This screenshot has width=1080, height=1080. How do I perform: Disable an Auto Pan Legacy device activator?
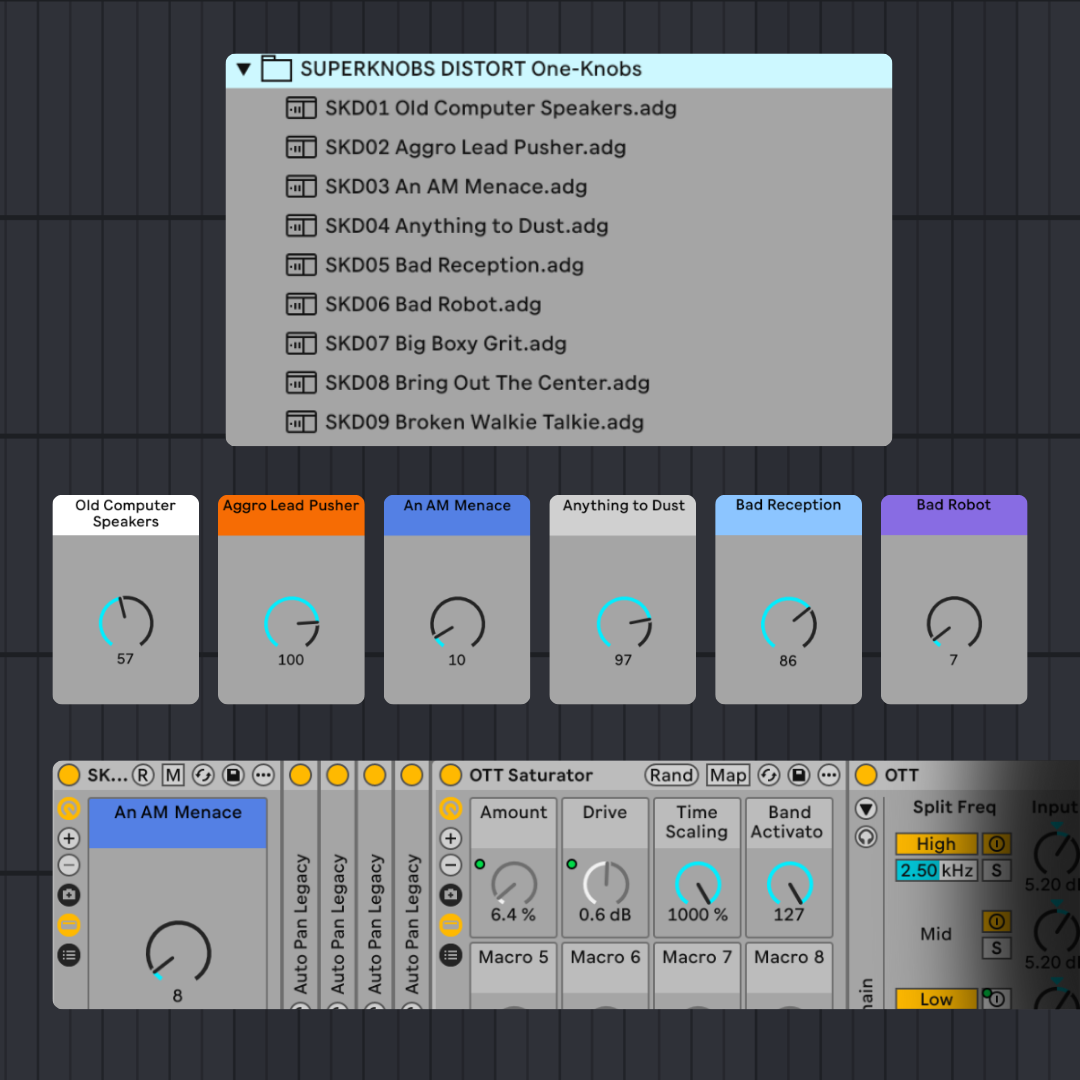[x=300, y=775]
